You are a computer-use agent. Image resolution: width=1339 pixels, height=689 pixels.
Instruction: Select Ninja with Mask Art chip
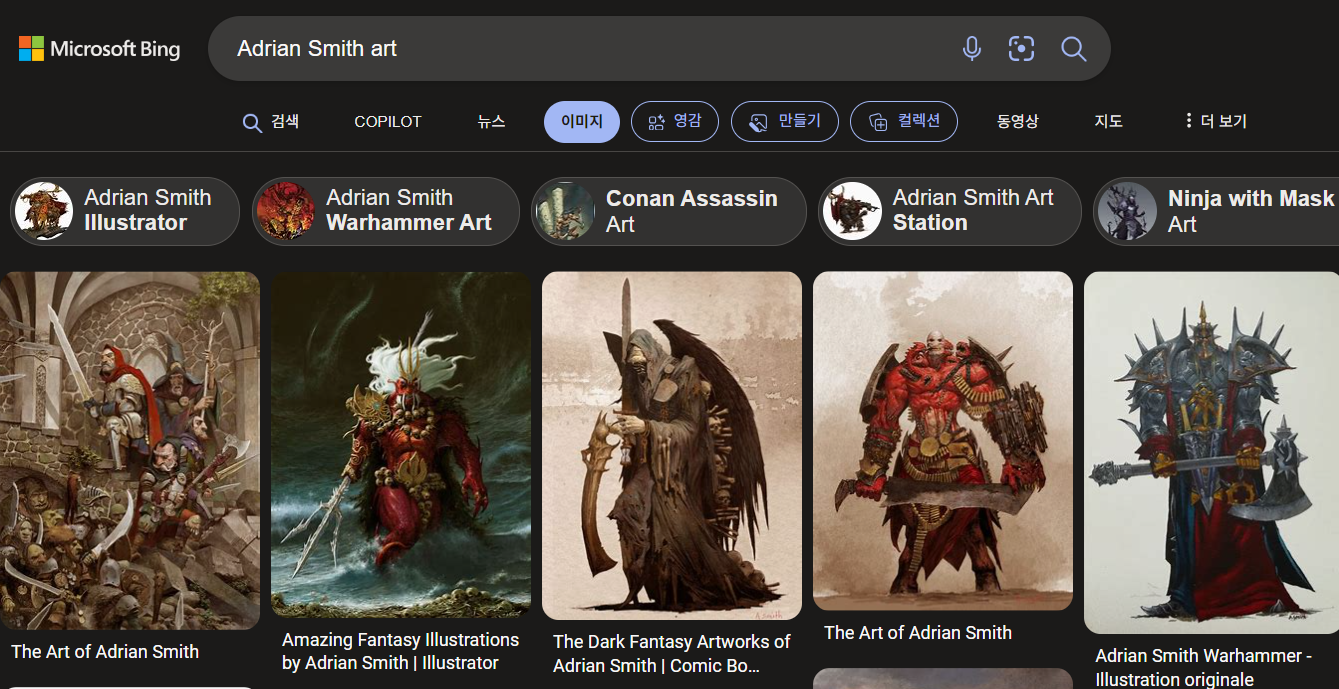tap(1216, 211)
